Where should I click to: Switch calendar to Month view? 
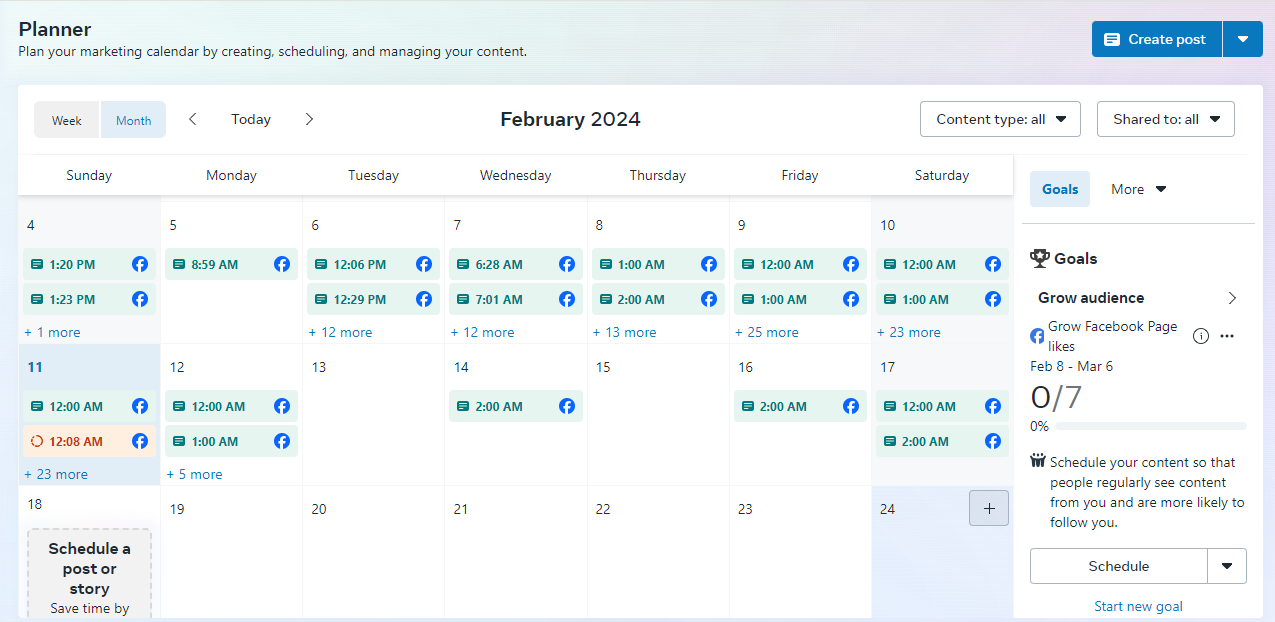(133, 120)
